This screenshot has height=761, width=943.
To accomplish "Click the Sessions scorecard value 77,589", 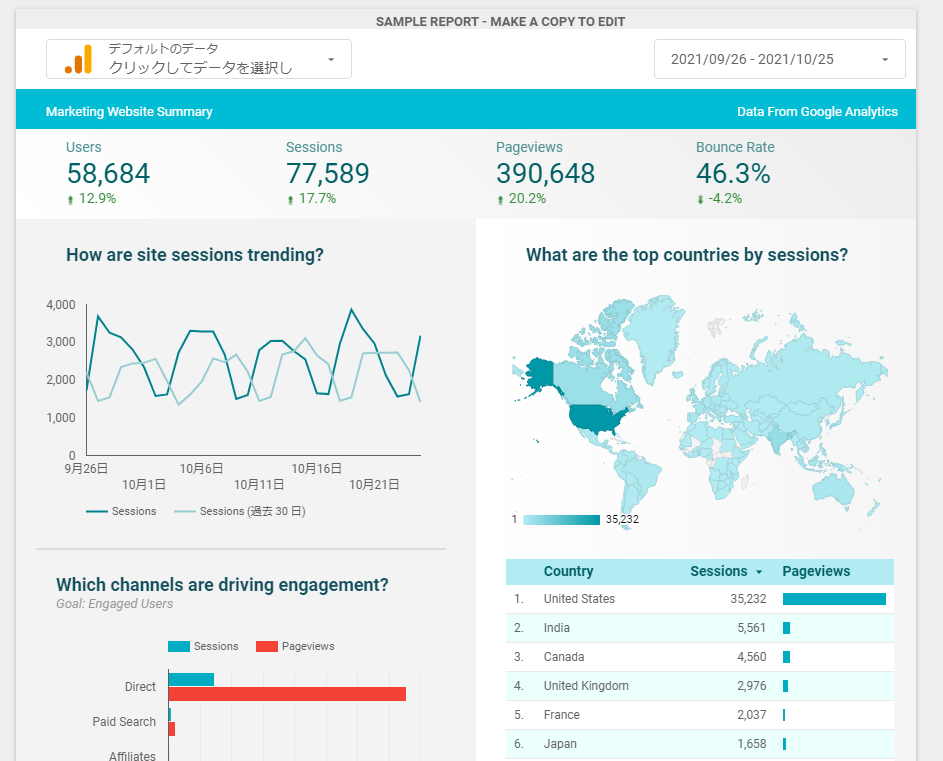I will [328, 173].
